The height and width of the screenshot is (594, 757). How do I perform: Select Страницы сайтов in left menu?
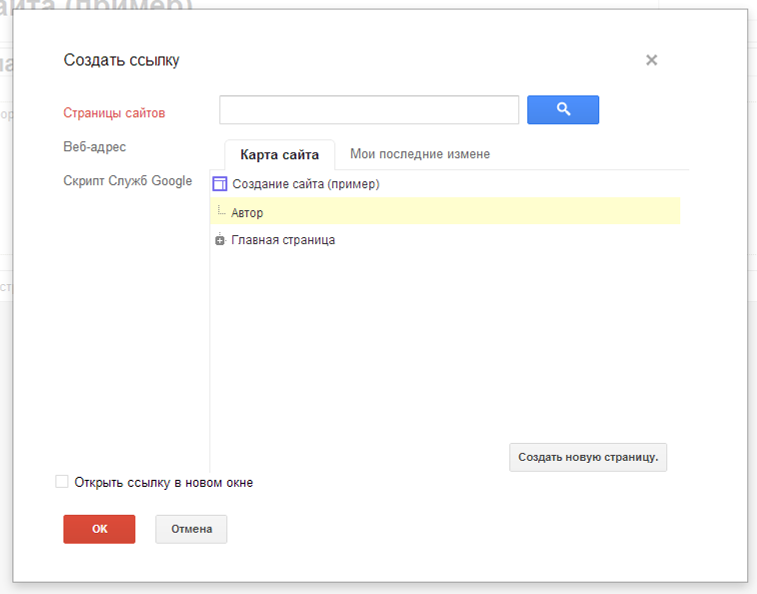(x=114, y=113)
